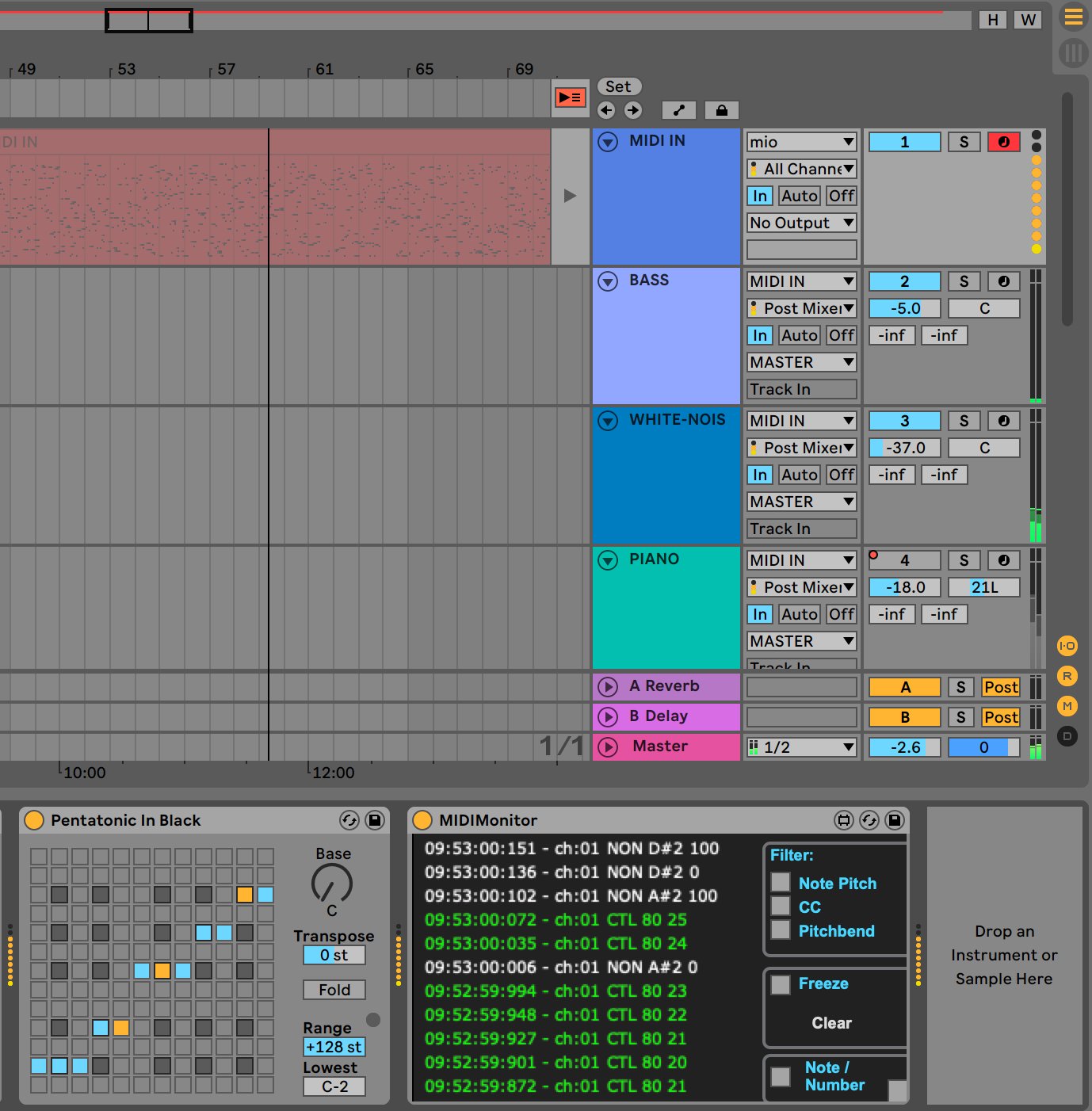The height and width of the screenshot is (1111, 1092).
Task: Click the Base knob in Pentatonic device
Action: [x=332, y=883]
